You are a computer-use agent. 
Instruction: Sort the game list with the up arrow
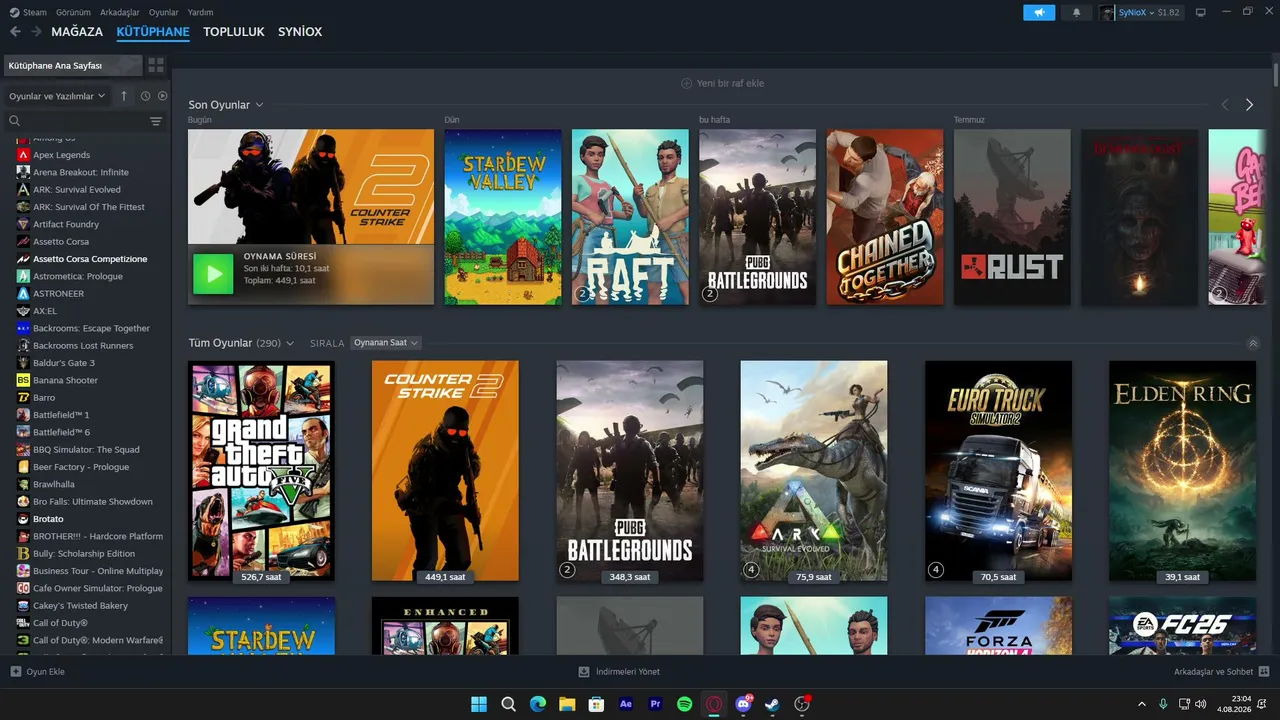(124, 96)
